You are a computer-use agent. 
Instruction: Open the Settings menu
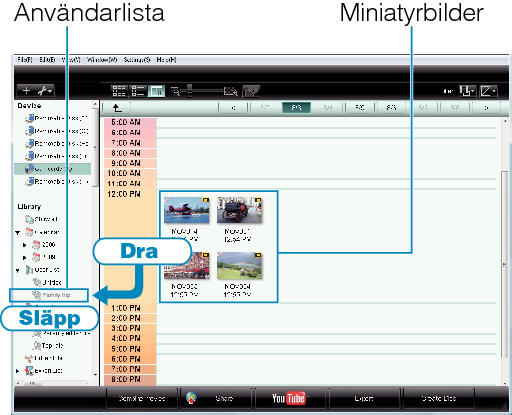(x=137, y=60)
